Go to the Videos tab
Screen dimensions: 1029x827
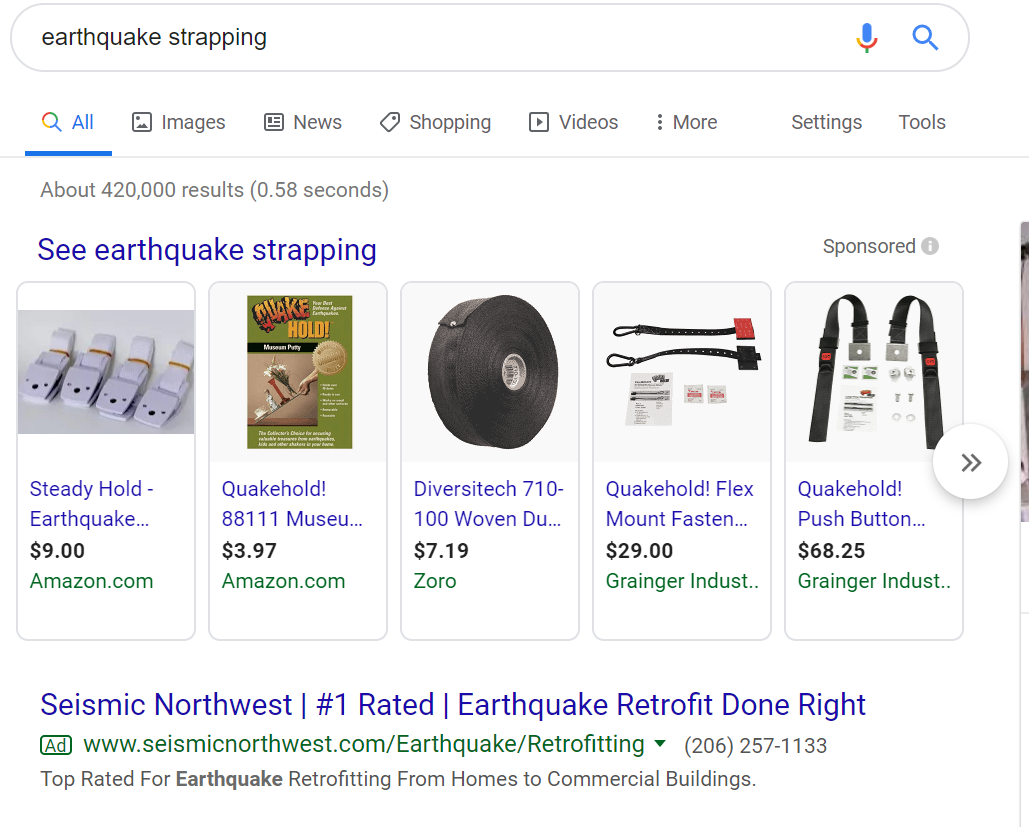pyautogui.click(x=574, y=122)
